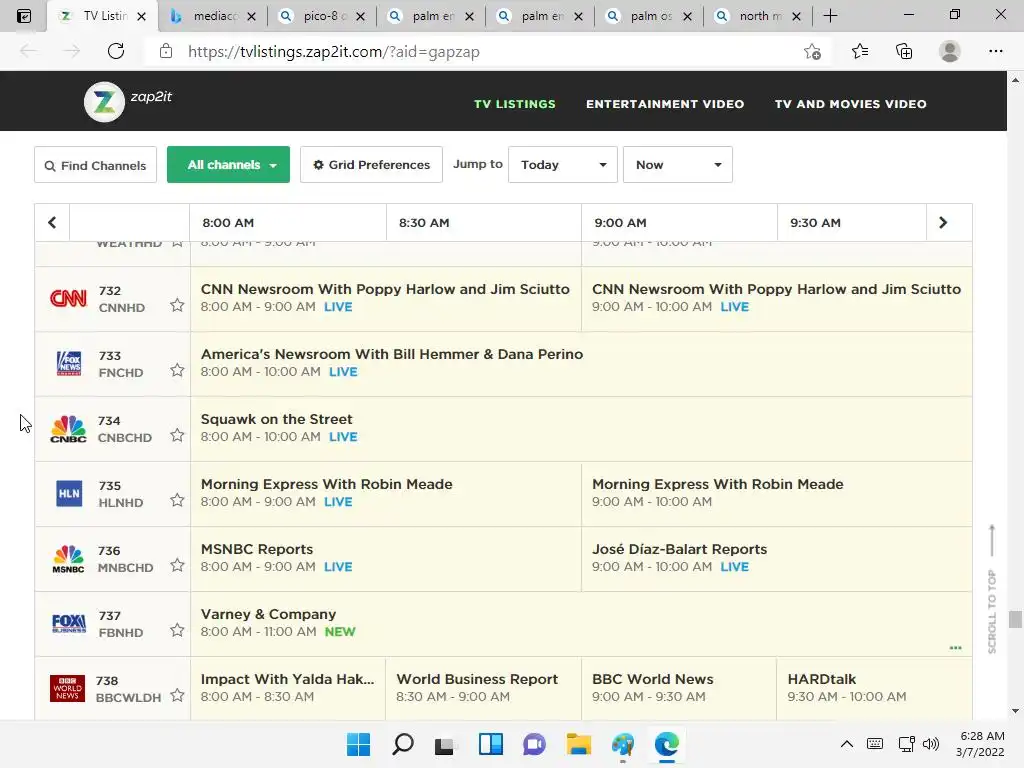Open a new browser tab

coord(830,16)
